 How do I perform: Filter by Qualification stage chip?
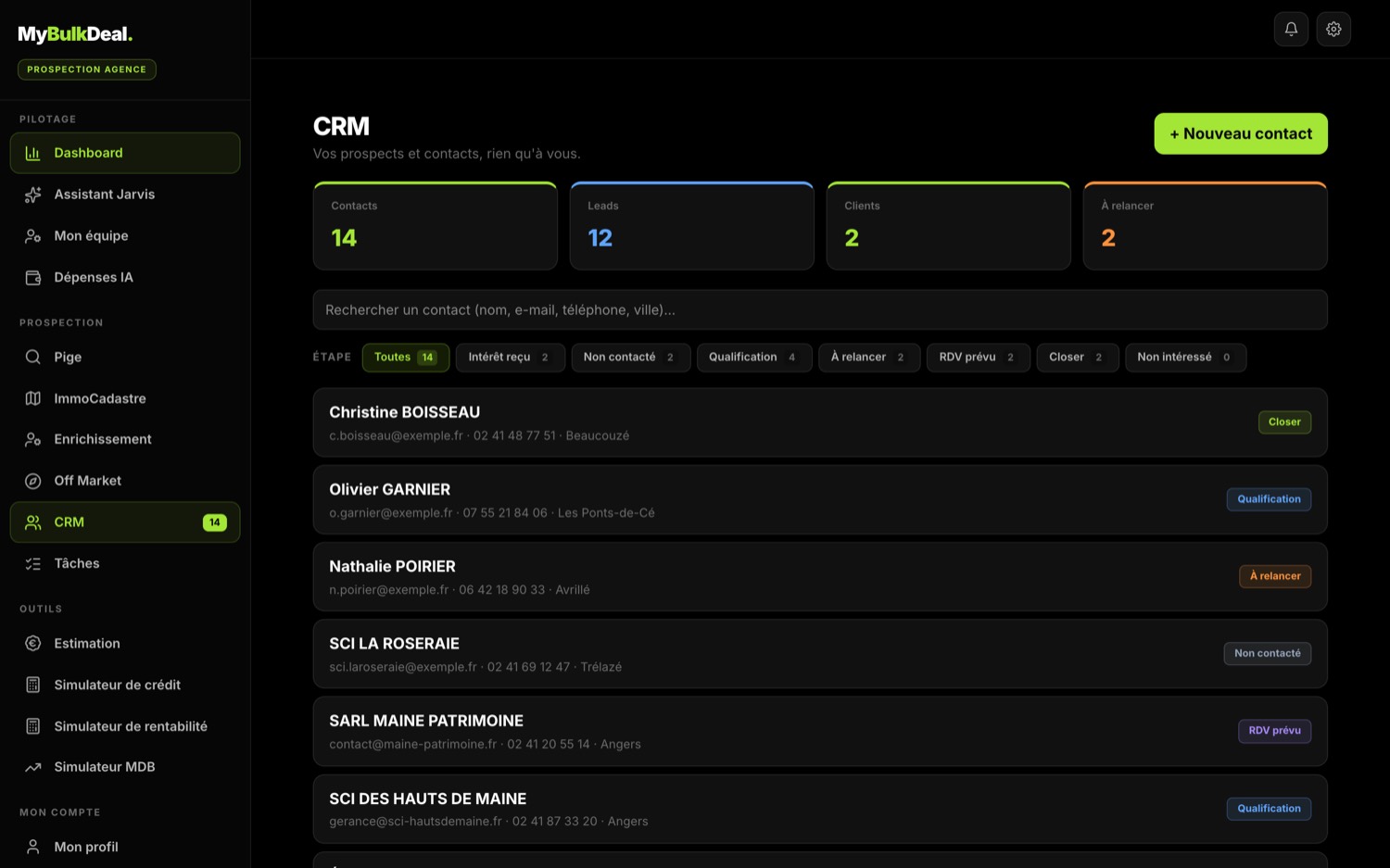(754, 358)
